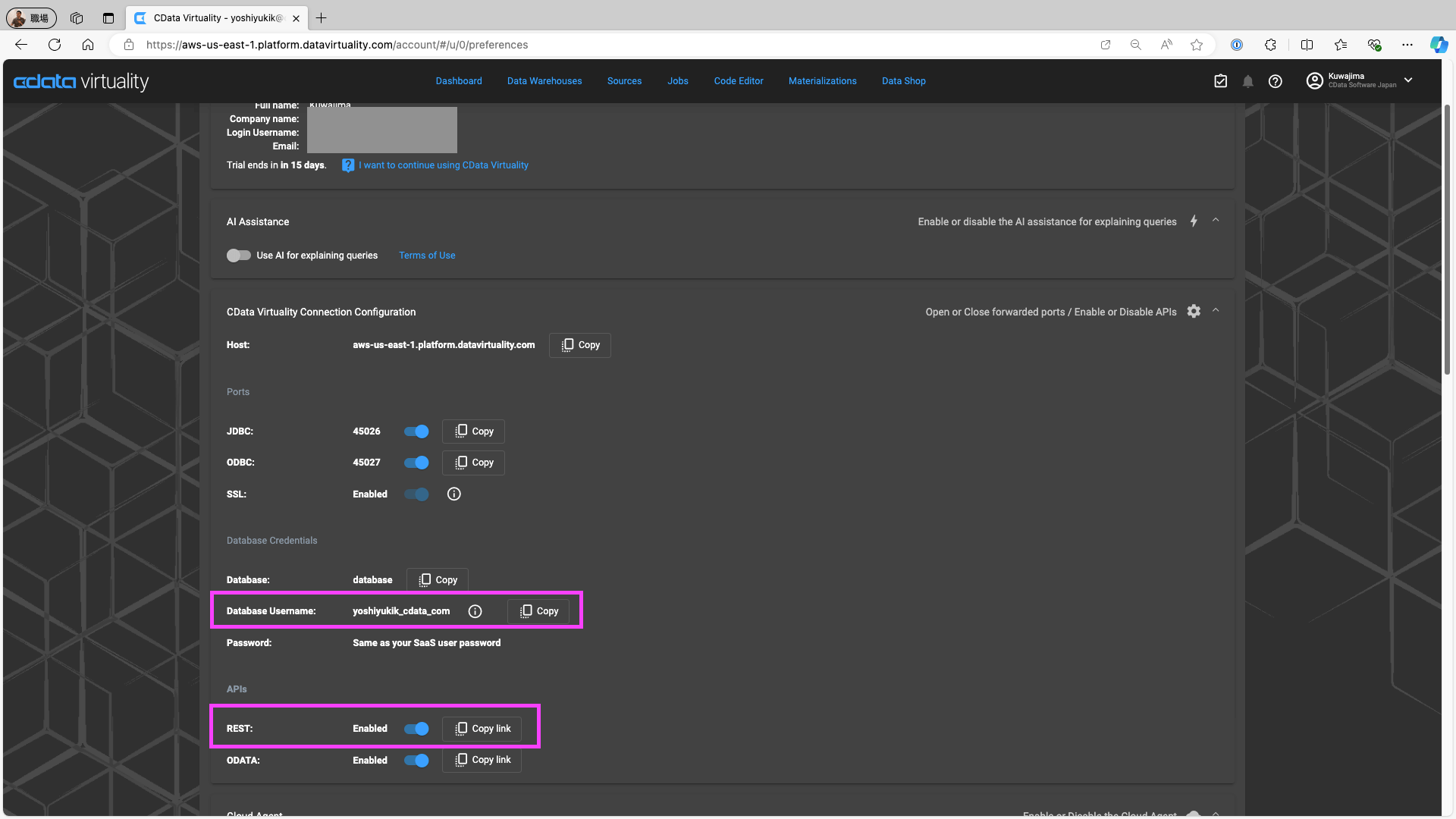Go to the Sources page
This screenshot has height=819, width=1456.
coord(624,81)
